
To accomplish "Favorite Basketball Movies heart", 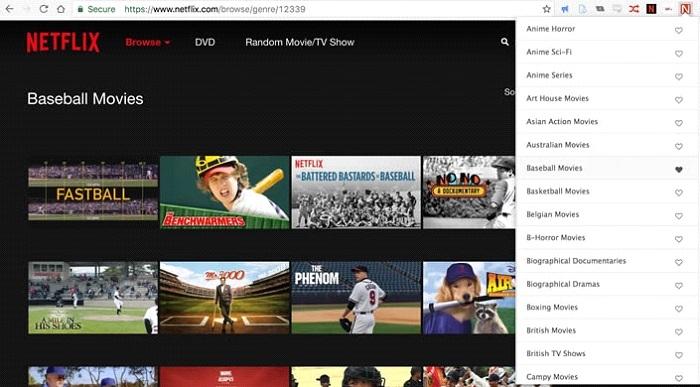I will coord(679,193).
